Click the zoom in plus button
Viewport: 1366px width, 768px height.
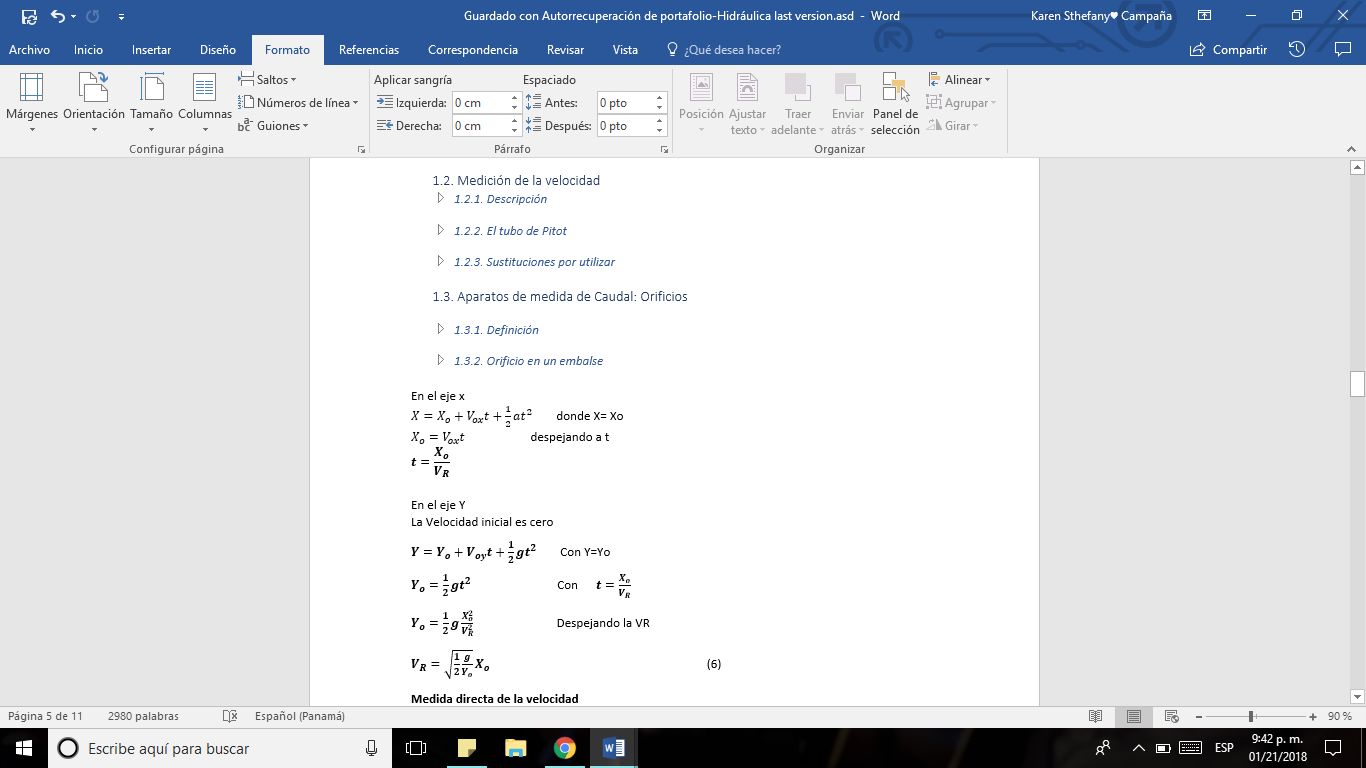pyautogui.click(x=1313, y=716)
